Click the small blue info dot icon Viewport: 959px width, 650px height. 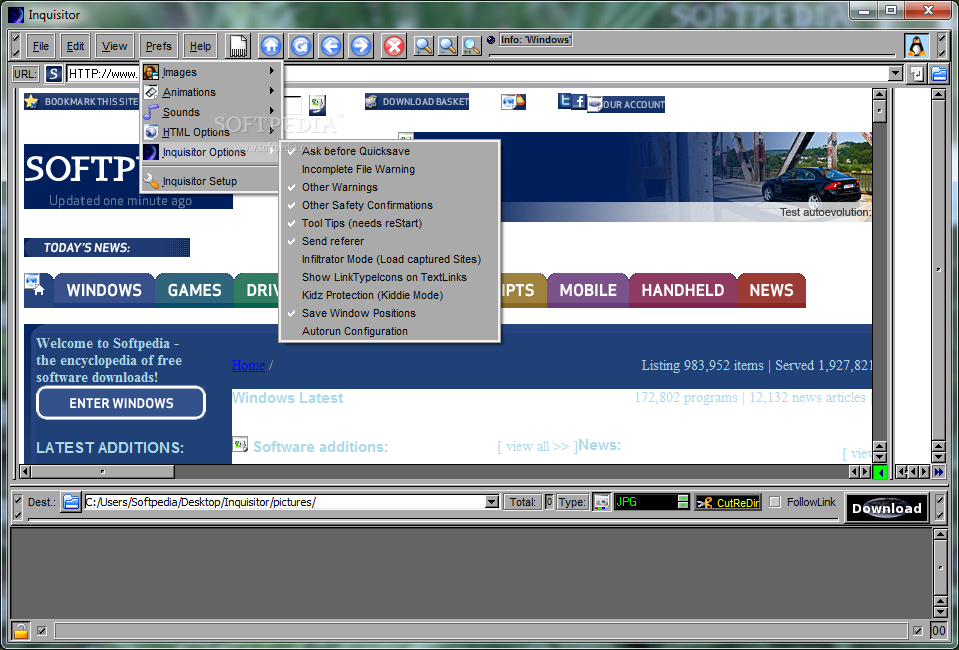pos(491,40)
